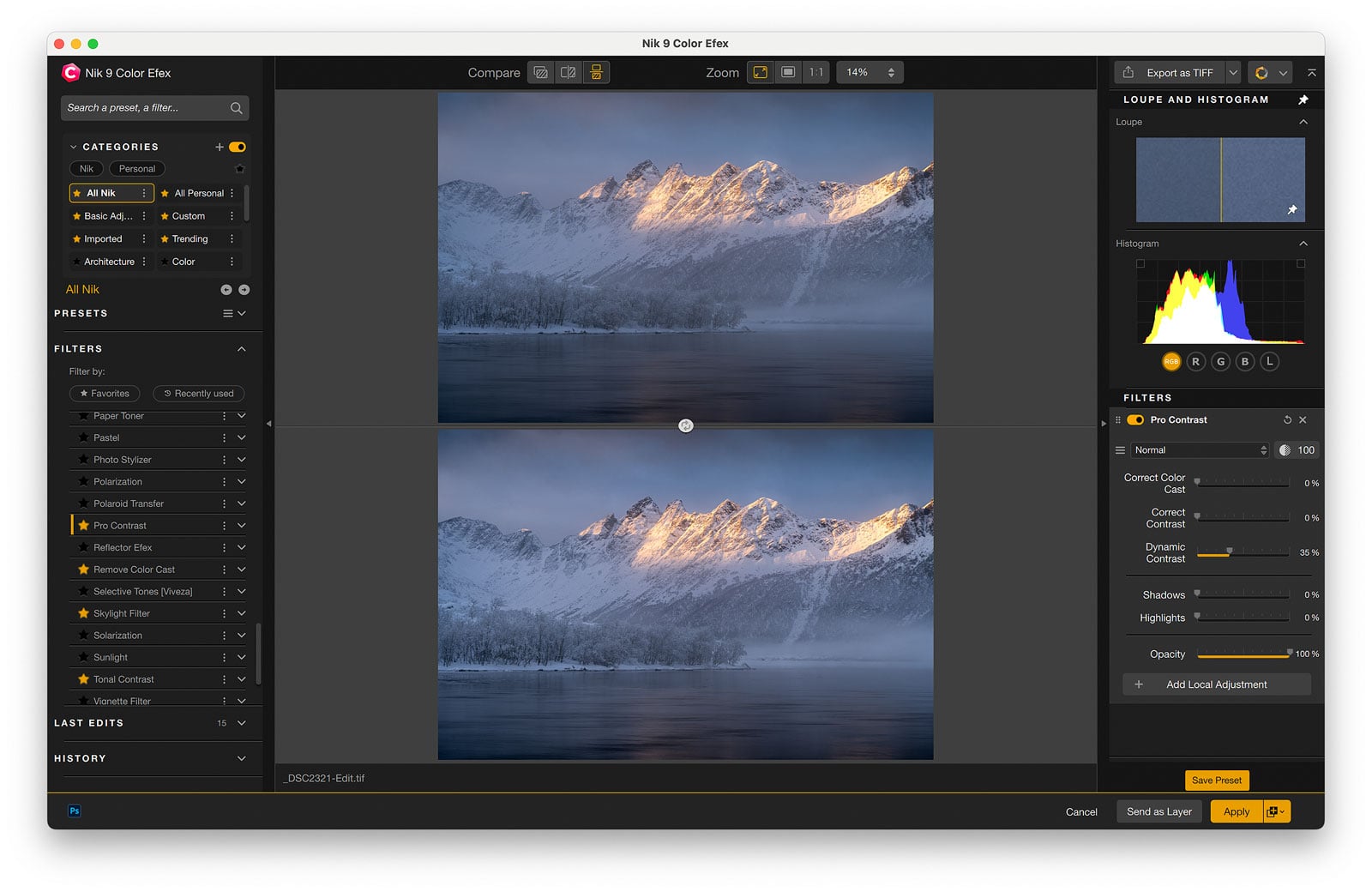
Task: Open the Nik categories tab
Action: point(87,169)
